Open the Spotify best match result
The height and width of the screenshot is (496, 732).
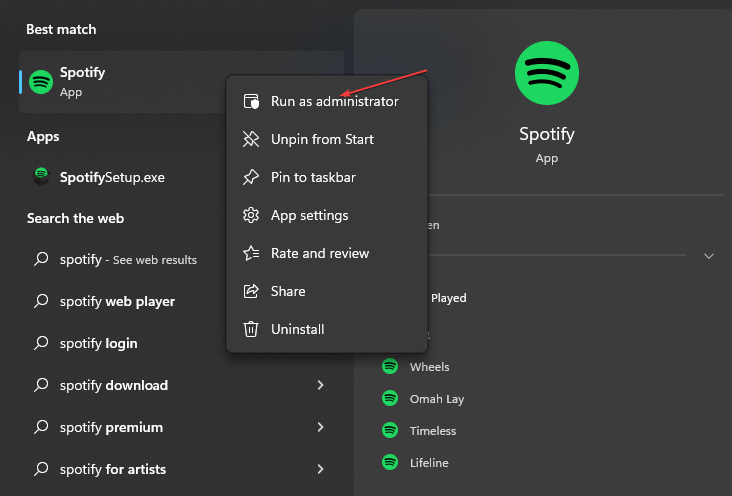[x=122, y=82]
